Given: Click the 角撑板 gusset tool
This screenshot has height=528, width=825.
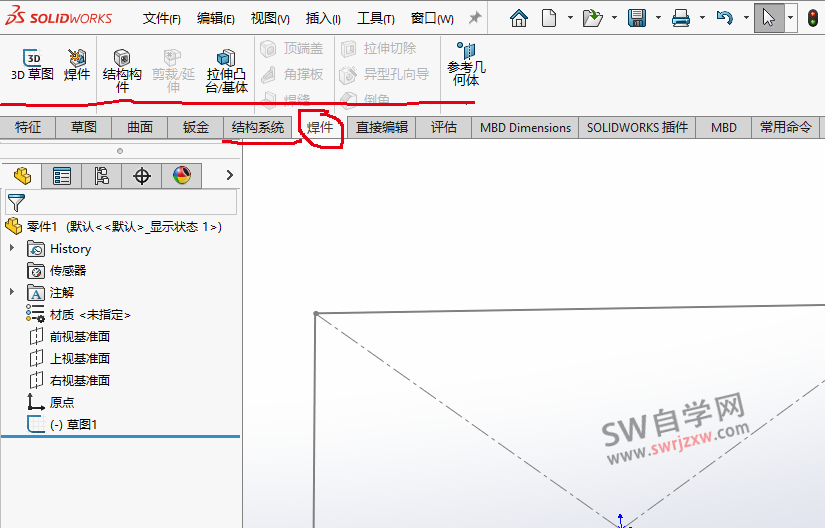Looking at the screenshot, I should (292, 74).
